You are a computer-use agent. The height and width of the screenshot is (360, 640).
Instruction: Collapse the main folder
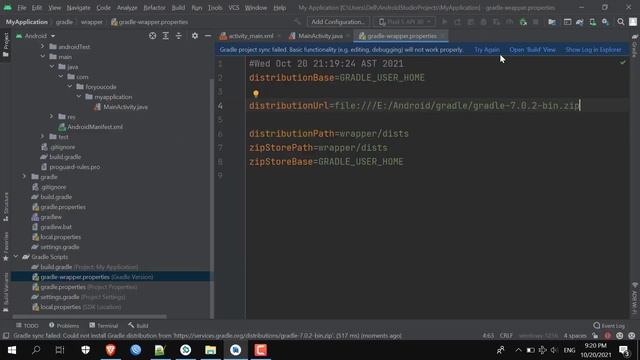pos(43,56)
